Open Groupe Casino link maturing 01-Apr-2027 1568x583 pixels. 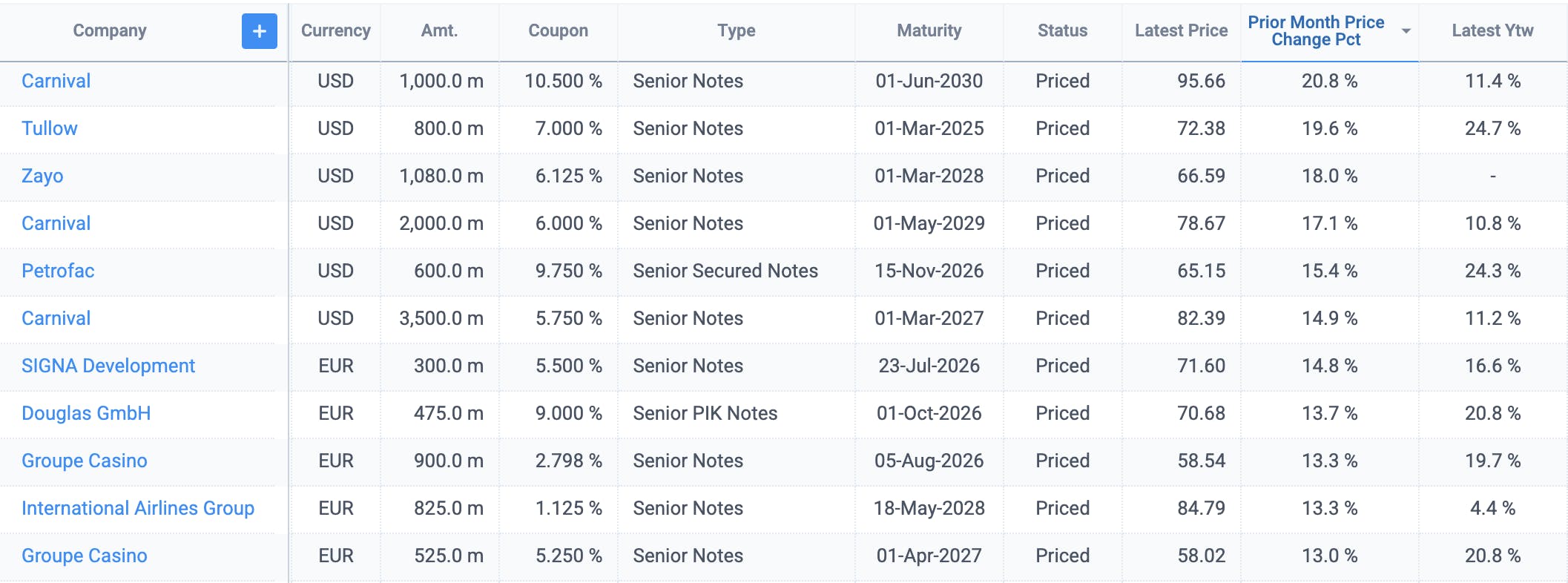[85, 556]
